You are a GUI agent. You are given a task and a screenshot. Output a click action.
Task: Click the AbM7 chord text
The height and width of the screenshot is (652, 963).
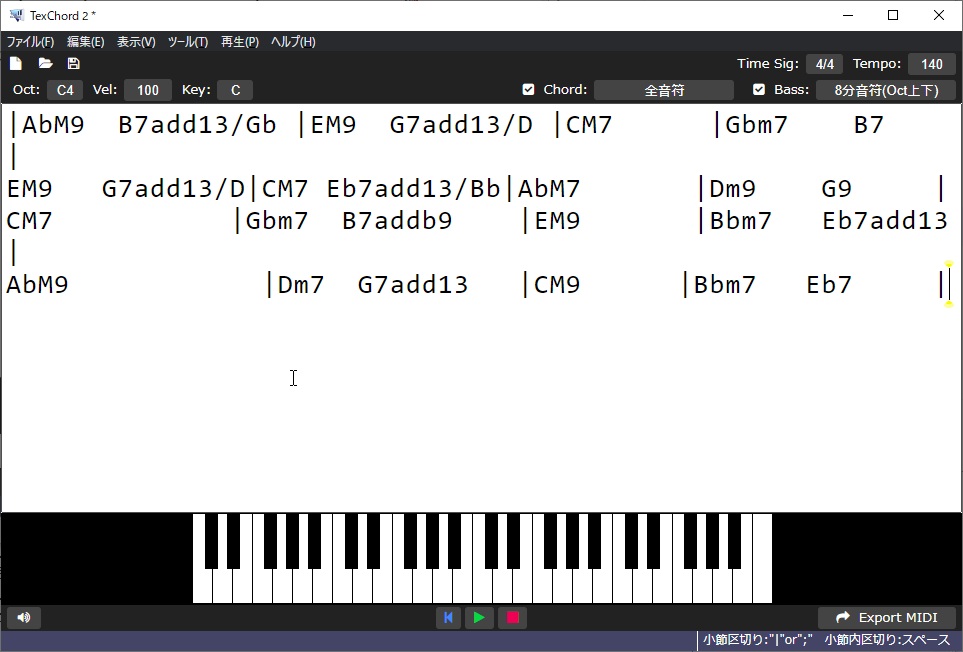click(x=549, y=189)
